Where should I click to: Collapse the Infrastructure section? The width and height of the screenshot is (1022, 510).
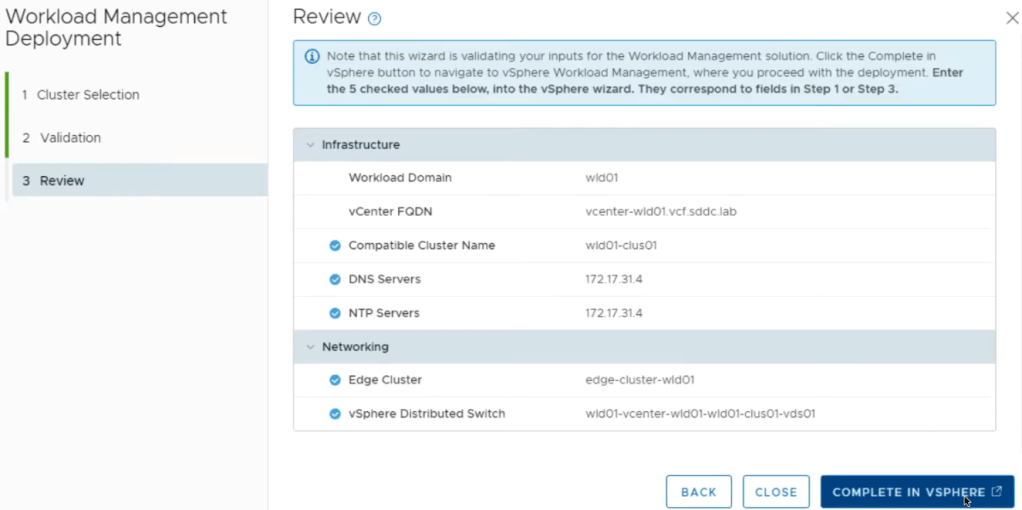click(310, 145)
